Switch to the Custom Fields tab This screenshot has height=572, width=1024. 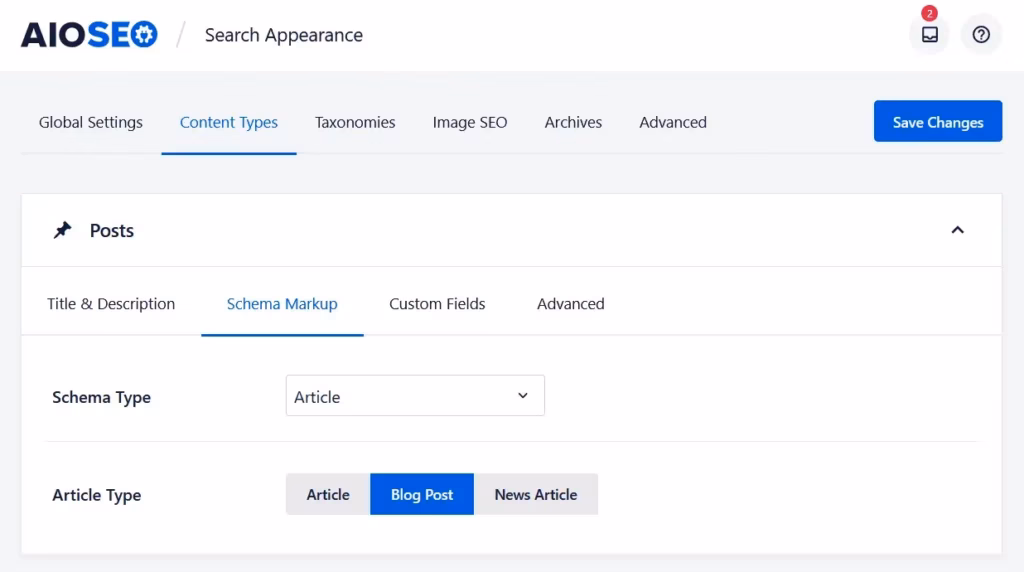point(437,304)
